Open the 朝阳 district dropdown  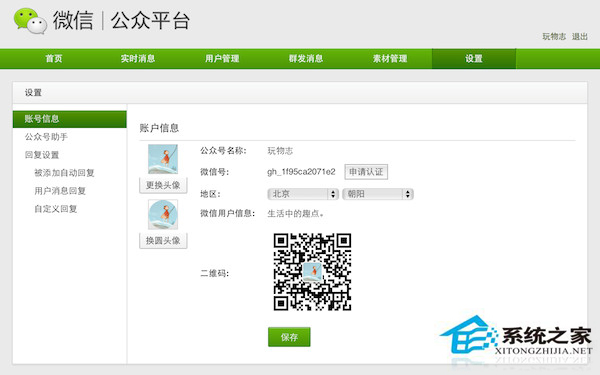click(x=378, y=194)
